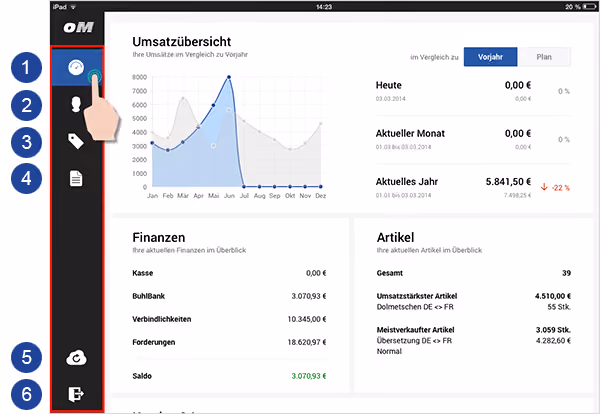Click the 18.620,97 € Forderungen amount
Viewport: 600px width, 414px height.
pyautogui.click(x=307, y=342)
